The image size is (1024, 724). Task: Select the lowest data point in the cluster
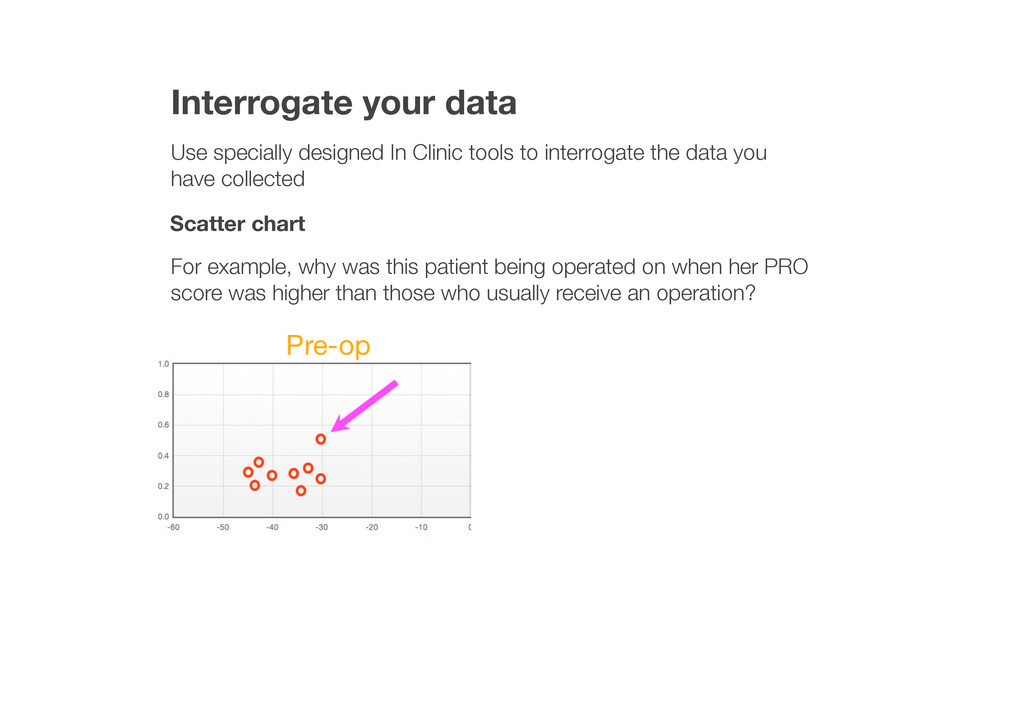(x=301, y=491)
